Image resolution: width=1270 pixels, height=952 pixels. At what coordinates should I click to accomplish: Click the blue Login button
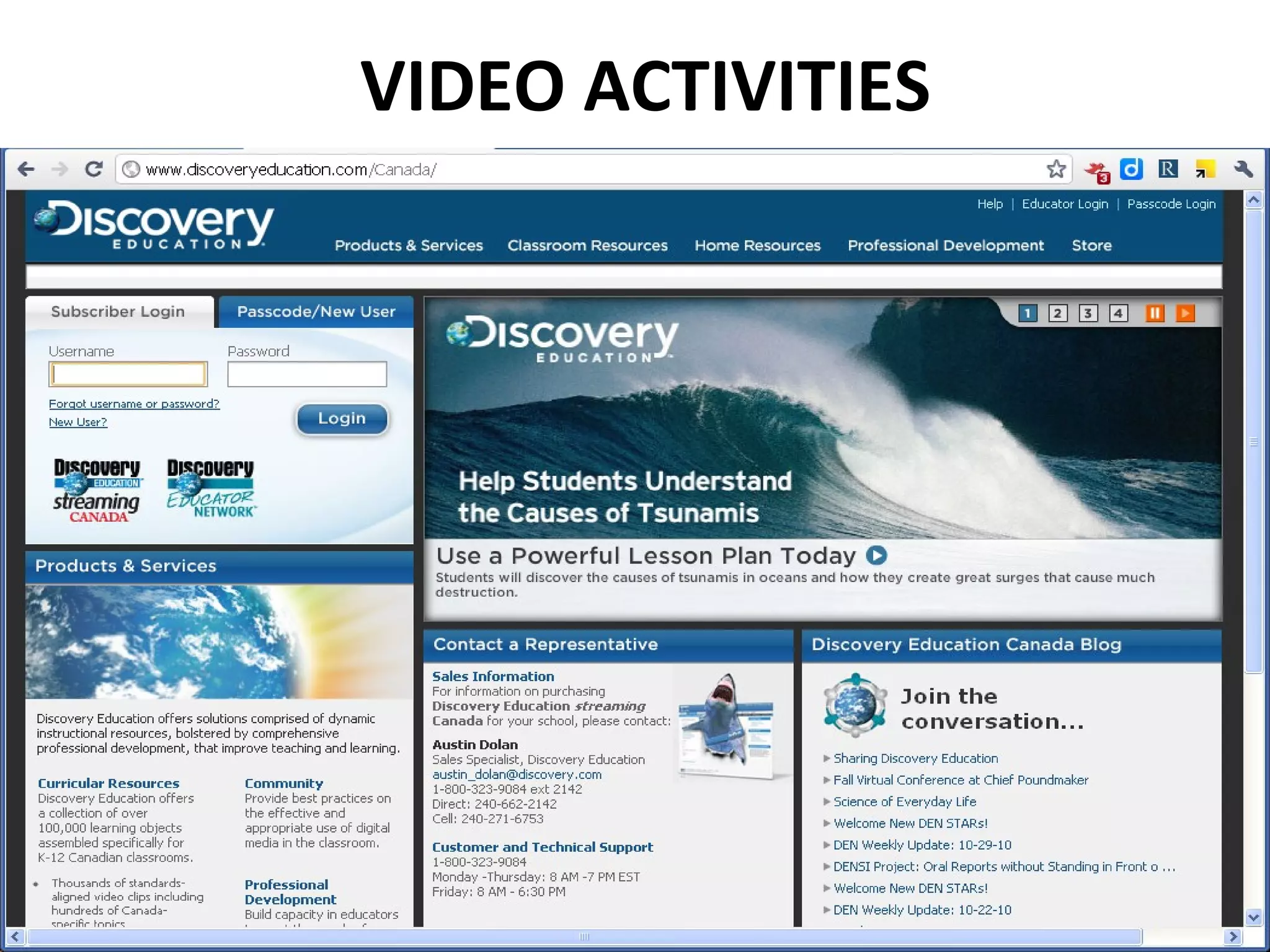[342, 419]
